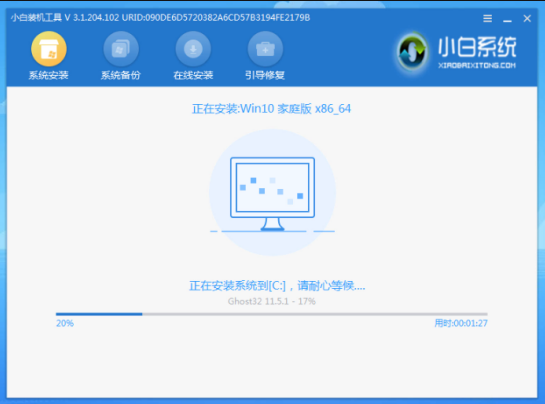Click the 系统安装 label text
The height and width of the screenshot is (404, 545).
49,75
